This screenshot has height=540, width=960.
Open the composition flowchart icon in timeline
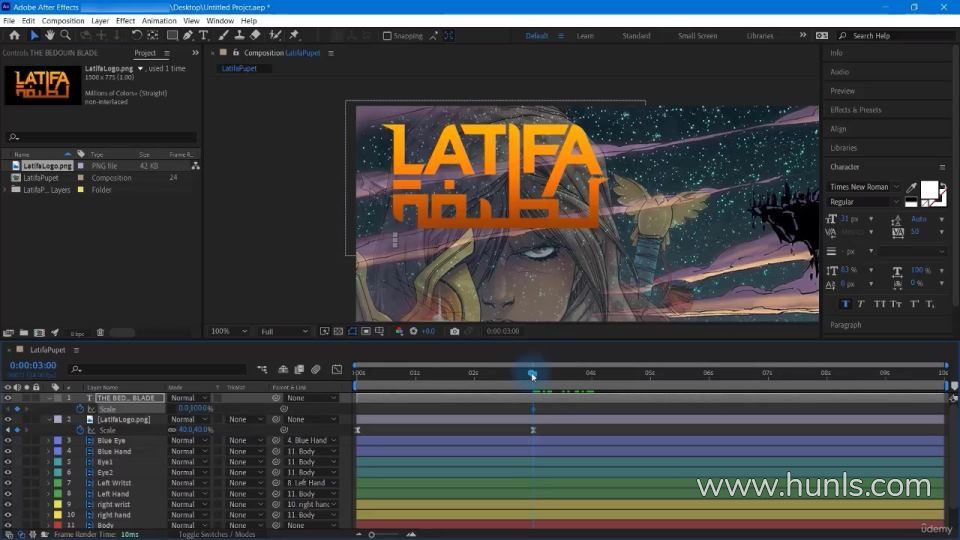(262, 369)
